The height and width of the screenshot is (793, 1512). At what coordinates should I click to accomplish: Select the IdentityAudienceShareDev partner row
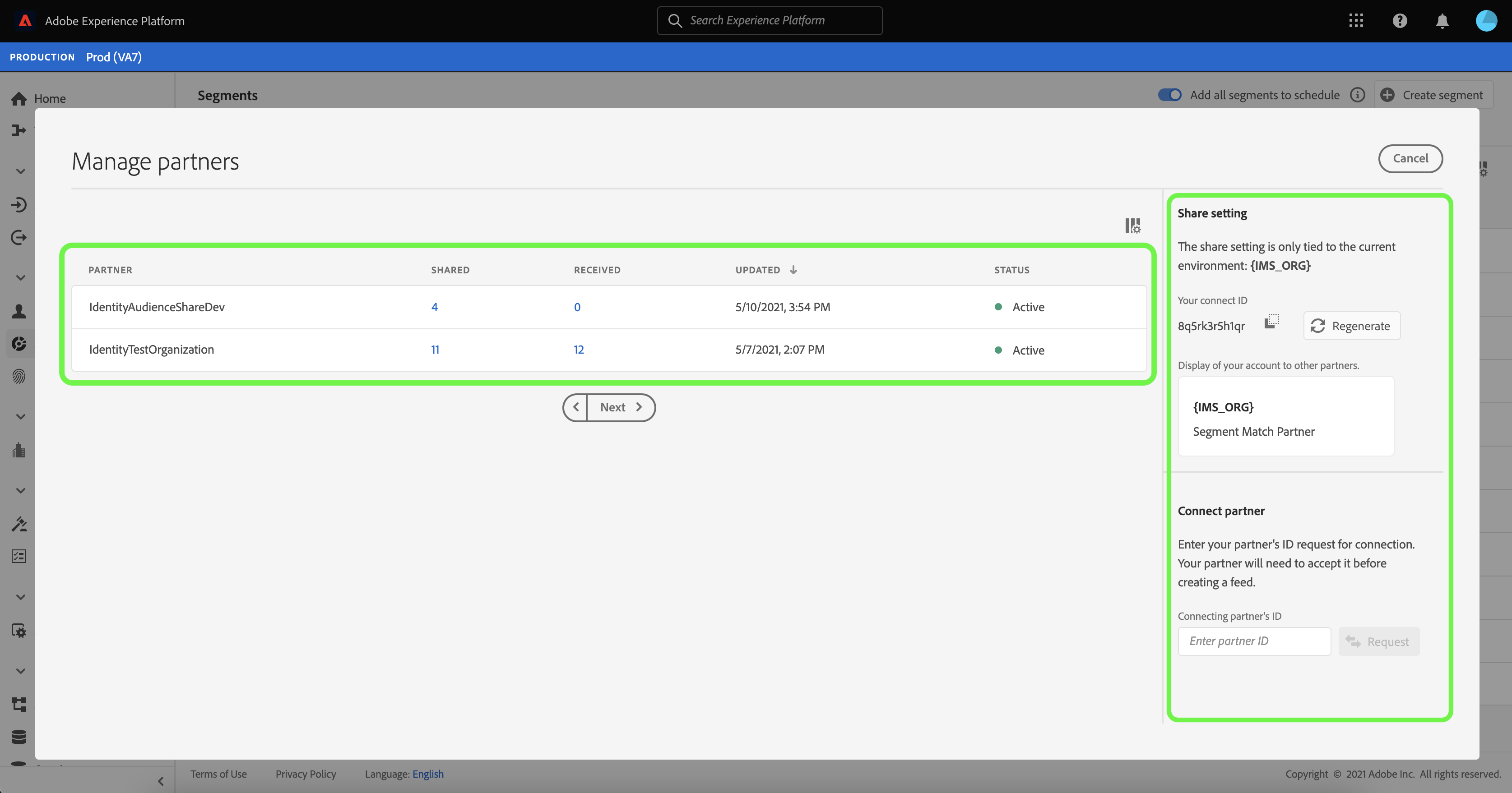click(157, 307)
